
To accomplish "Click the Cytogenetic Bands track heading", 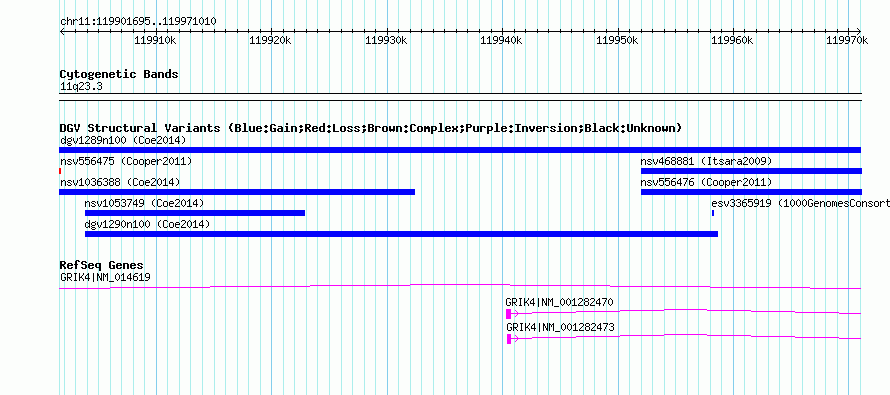I will click(x=119, y=74).
